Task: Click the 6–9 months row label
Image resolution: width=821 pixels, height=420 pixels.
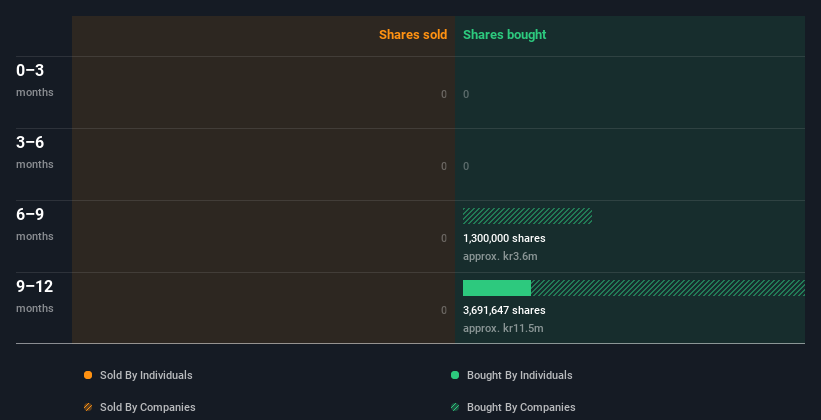Action: point(35,225)
